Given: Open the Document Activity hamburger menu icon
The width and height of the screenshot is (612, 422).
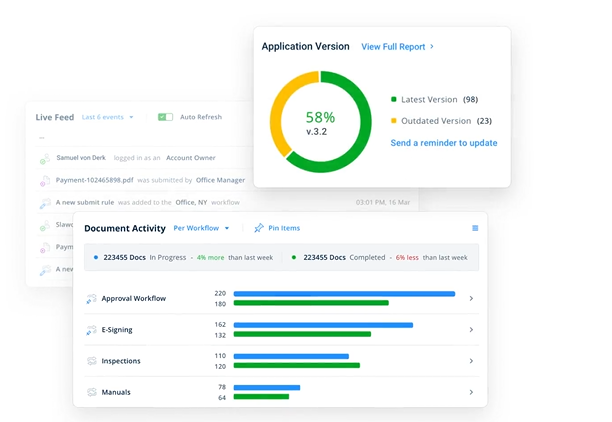Looking at the screenshot, I should 475,228.
